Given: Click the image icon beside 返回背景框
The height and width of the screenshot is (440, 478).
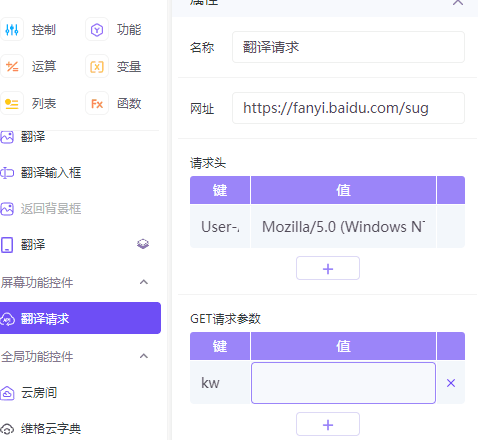Looking at the screenshot, I should coord(7,209).
